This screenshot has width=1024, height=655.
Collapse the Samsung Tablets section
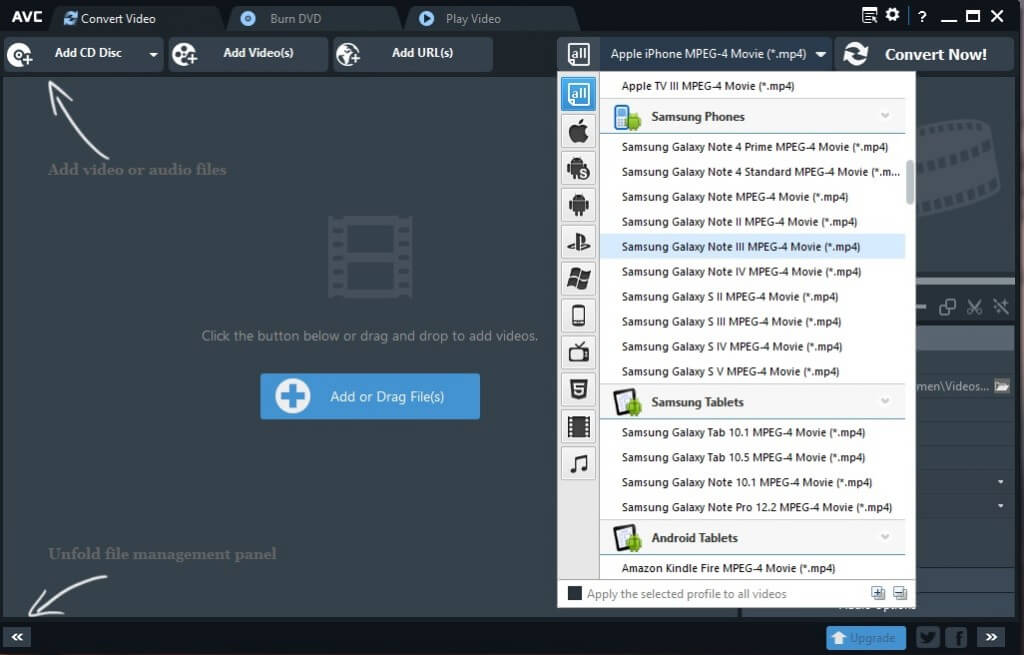(x=884, y=401)
